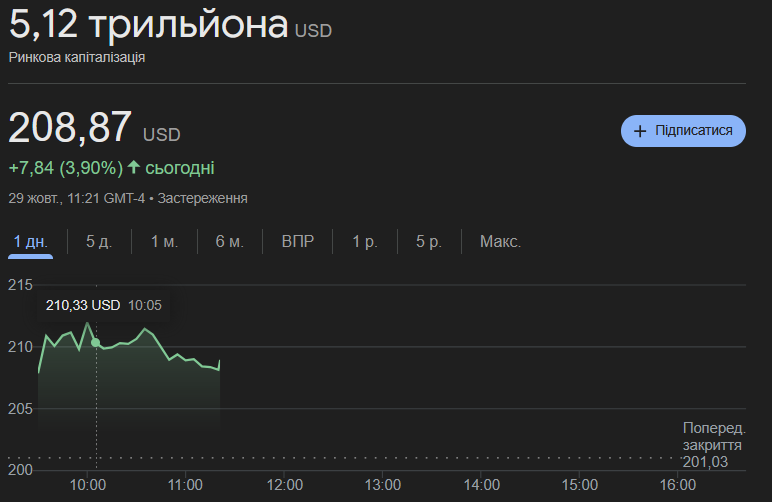Switch chart to 1 р. range
This screenshot has height=502, width=772.
(x=364, y=241)
